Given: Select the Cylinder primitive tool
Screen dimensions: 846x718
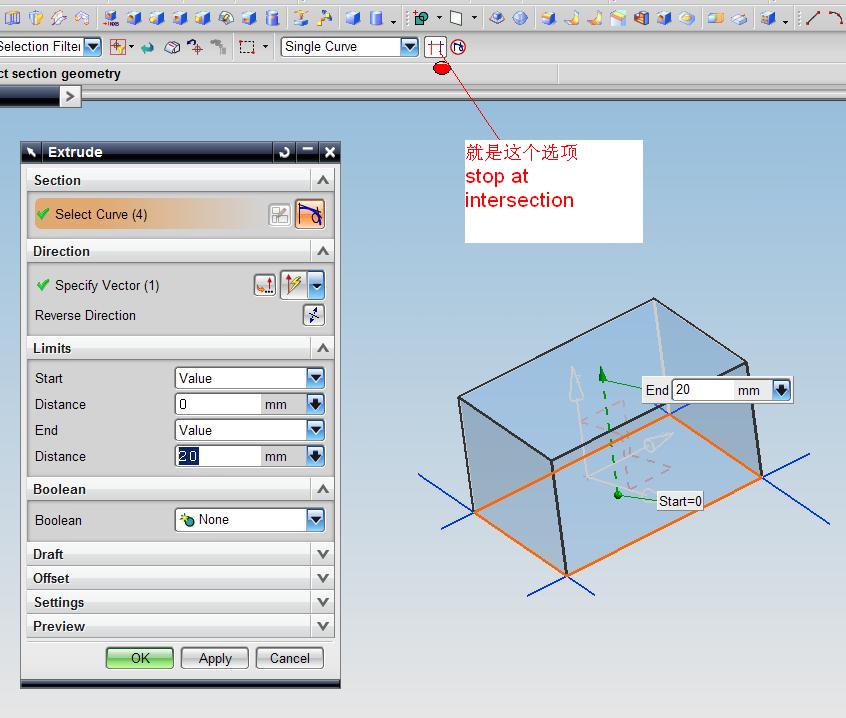Looking at the screenshot, I should click(376, 18).
